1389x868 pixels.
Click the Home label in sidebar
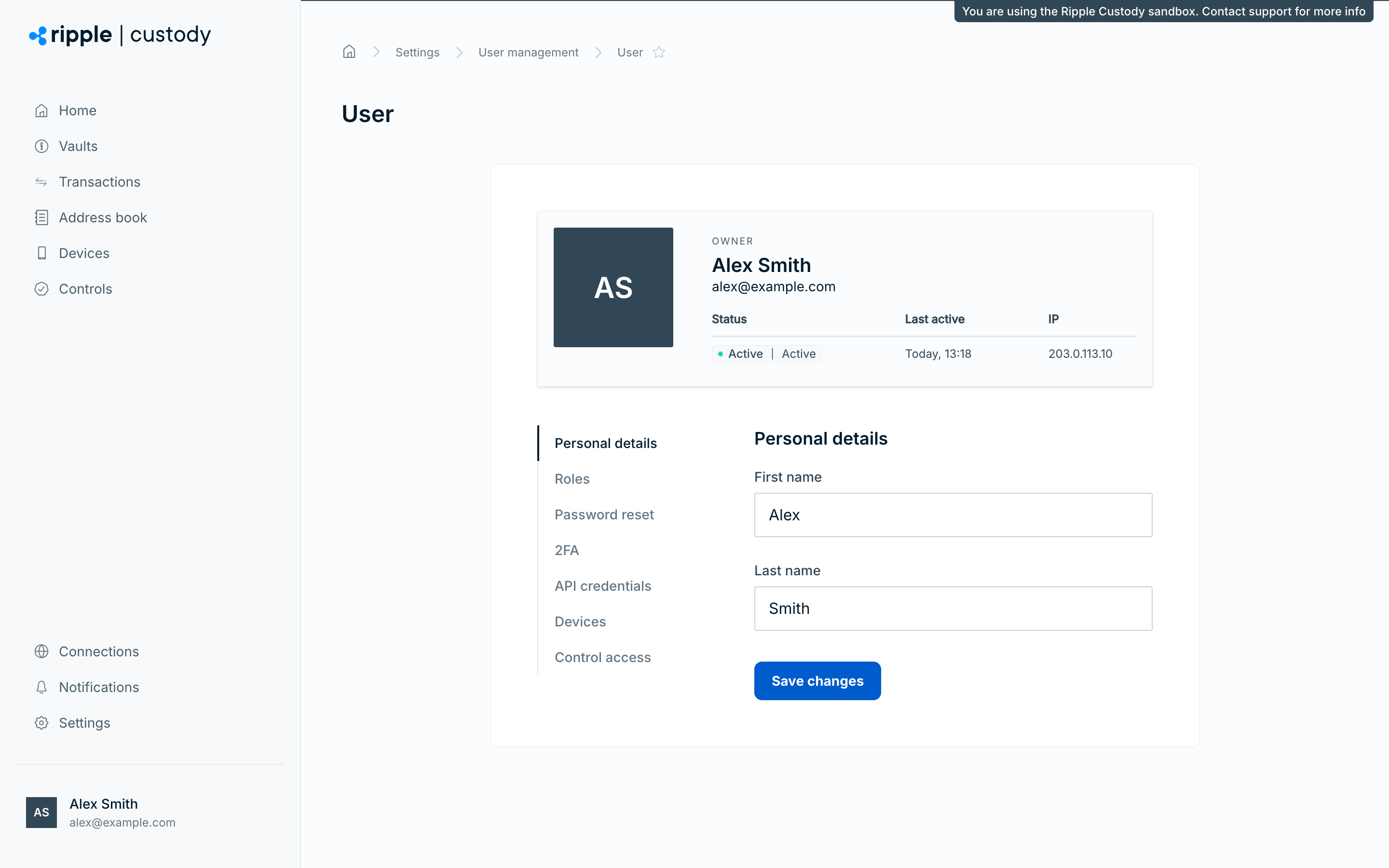(x=78, y=110)
